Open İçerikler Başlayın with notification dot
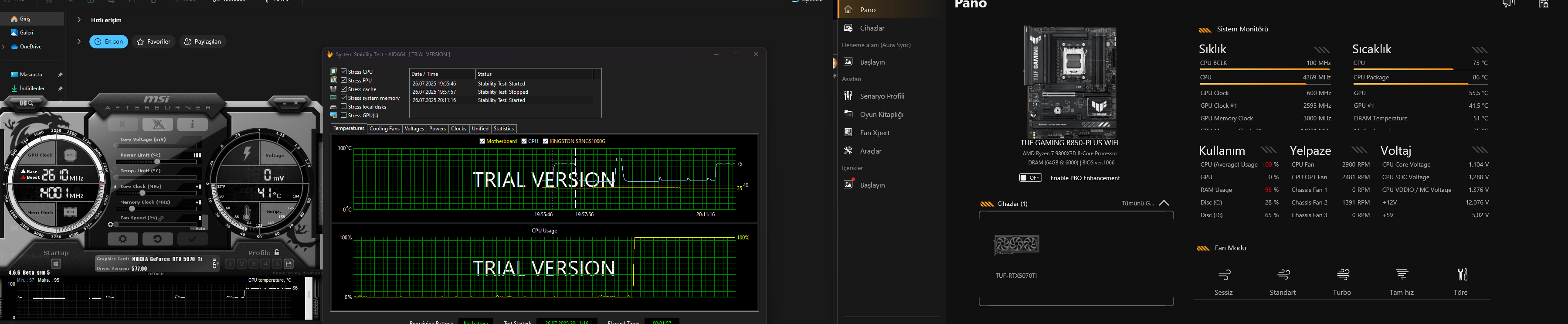 [892, 185]
